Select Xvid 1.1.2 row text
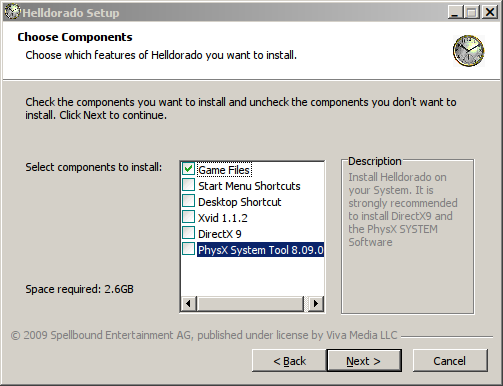The image size is (503, 386). pyautogui.click(x=223, y=218)
